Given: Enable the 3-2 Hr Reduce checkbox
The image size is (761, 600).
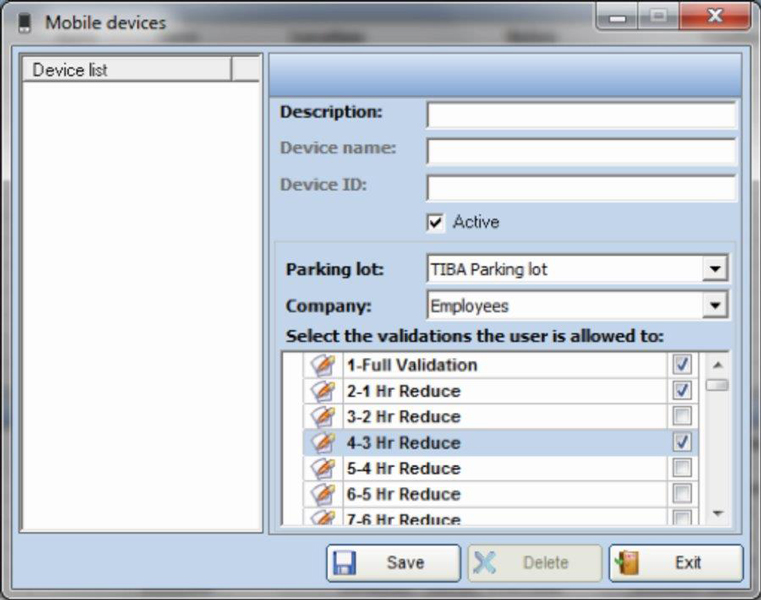Looking at the screenshot, I should tap(682, 417).
